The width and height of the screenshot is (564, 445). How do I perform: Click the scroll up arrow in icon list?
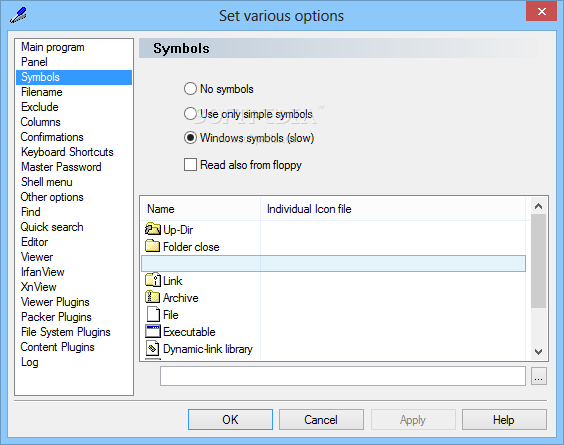click(x=538, y=206)
